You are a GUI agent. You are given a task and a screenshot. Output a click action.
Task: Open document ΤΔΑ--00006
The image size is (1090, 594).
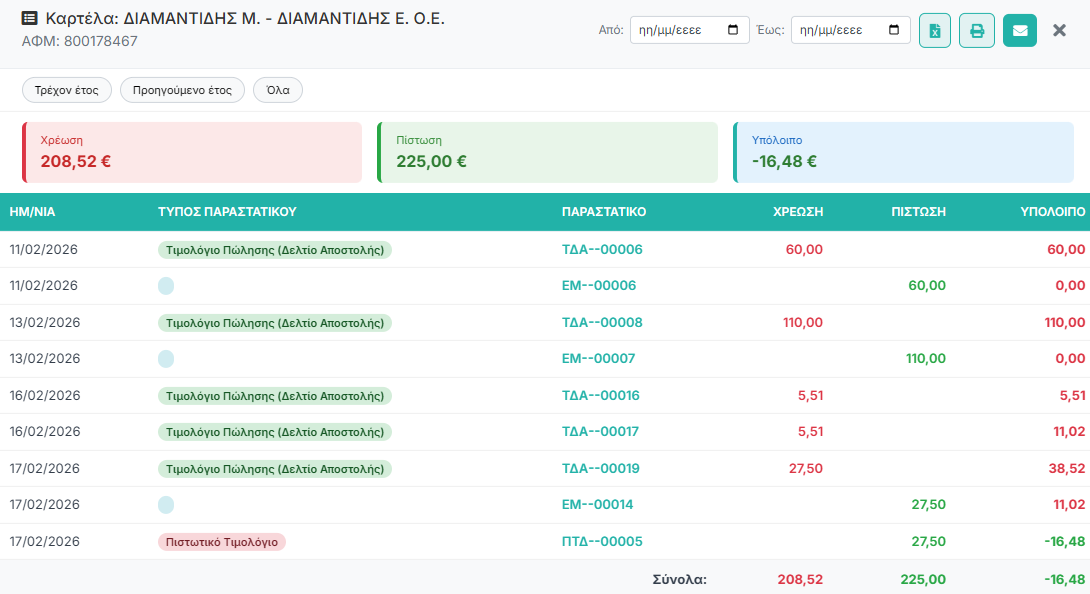(602, 249)
